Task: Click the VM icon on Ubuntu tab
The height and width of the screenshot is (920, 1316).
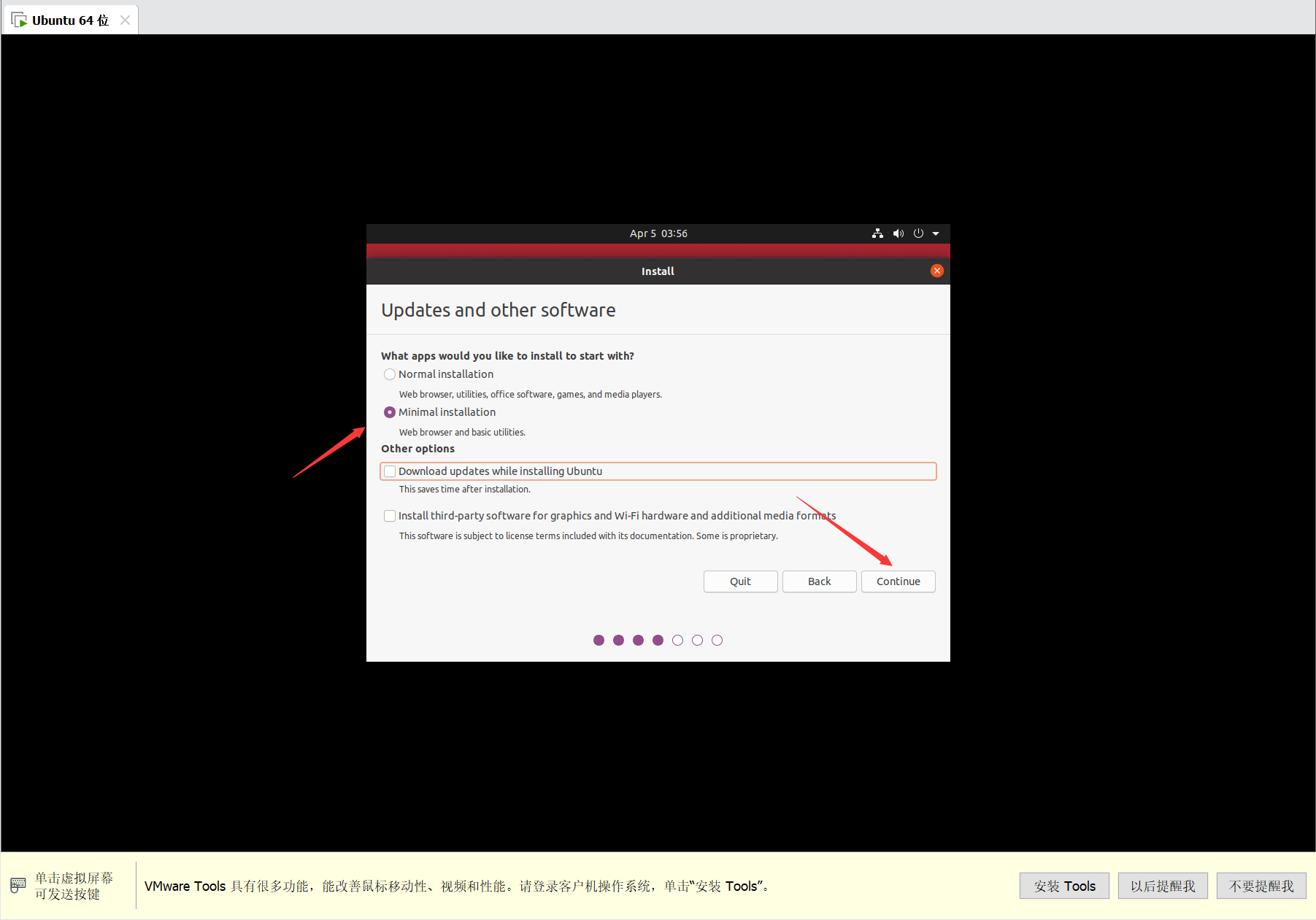Action: 19,20
